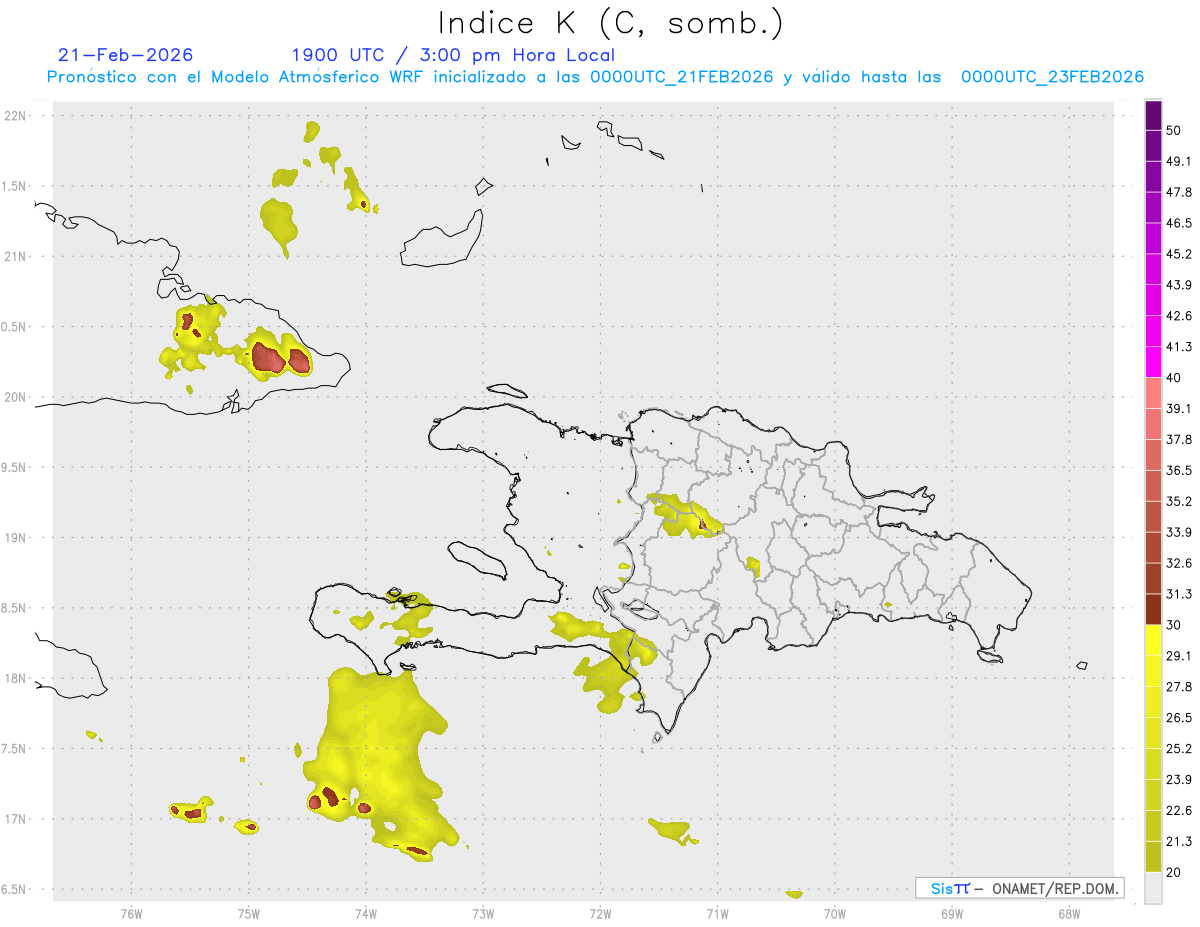Click the colorbar value 29.1
Image resolution: width=1200 pixels, height=927 pixels.
click(1179, 656)
